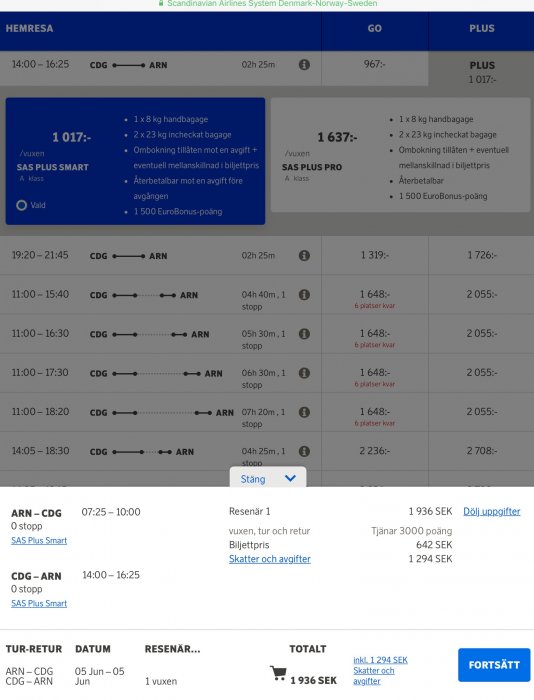Collapse the summary with Stäng chevron
The height and width of the screenshot is (700, 534).
point(268,479)
